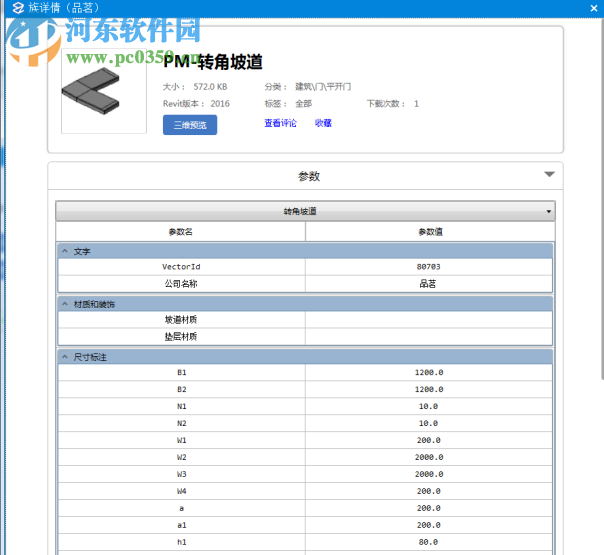
Task: Click the B2 value 1200.0
Action: pos(429,389)
